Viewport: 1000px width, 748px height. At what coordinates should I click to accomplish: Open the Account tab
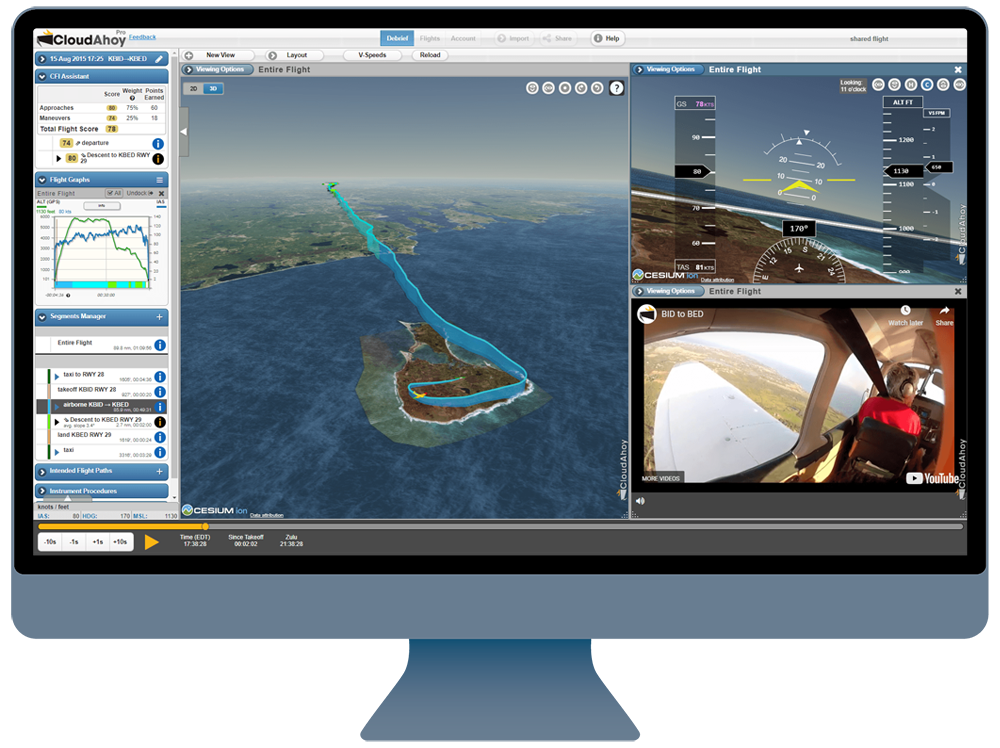pos(463,38)
